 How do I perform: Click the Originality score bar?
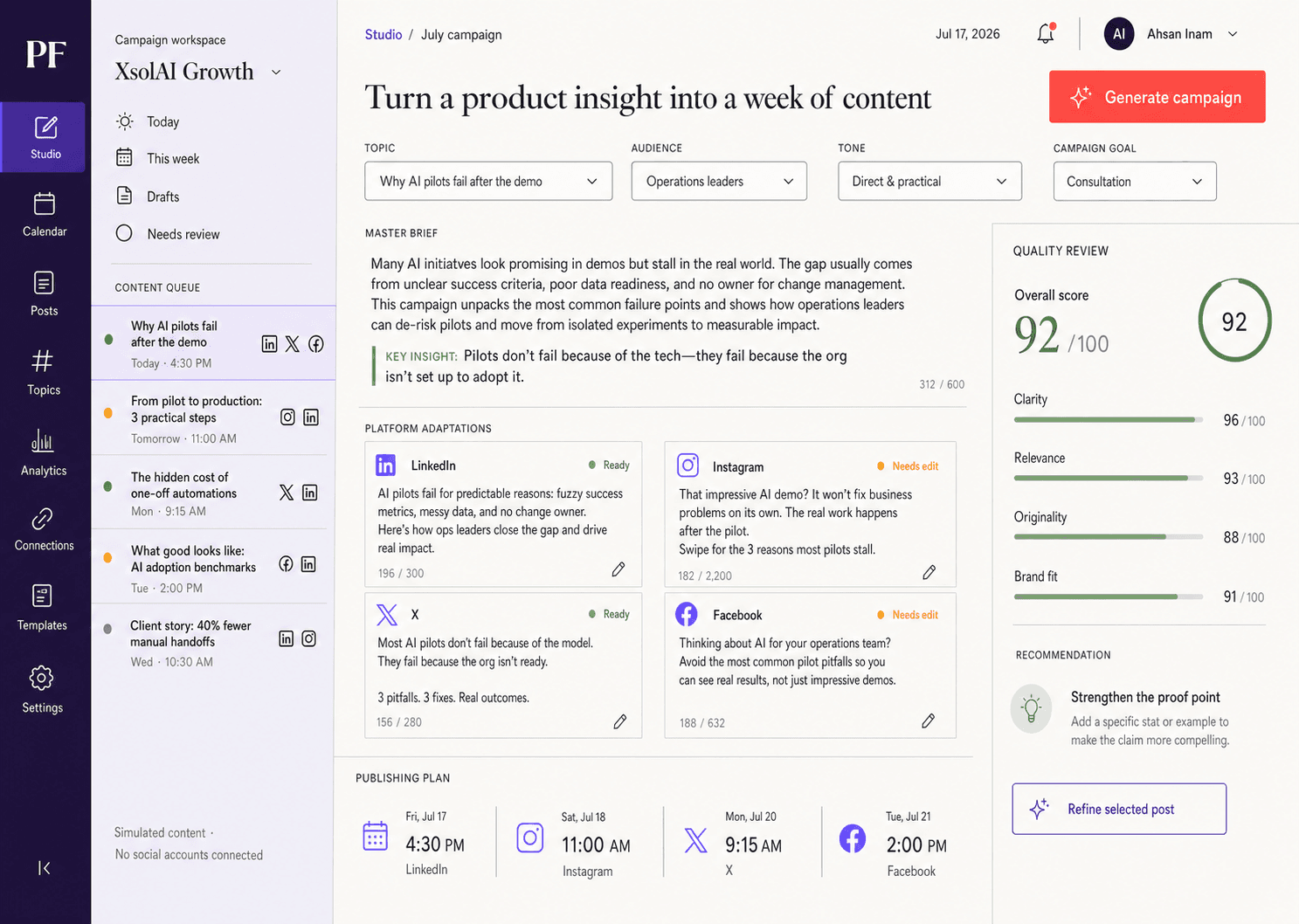(x=1109, y=537)
